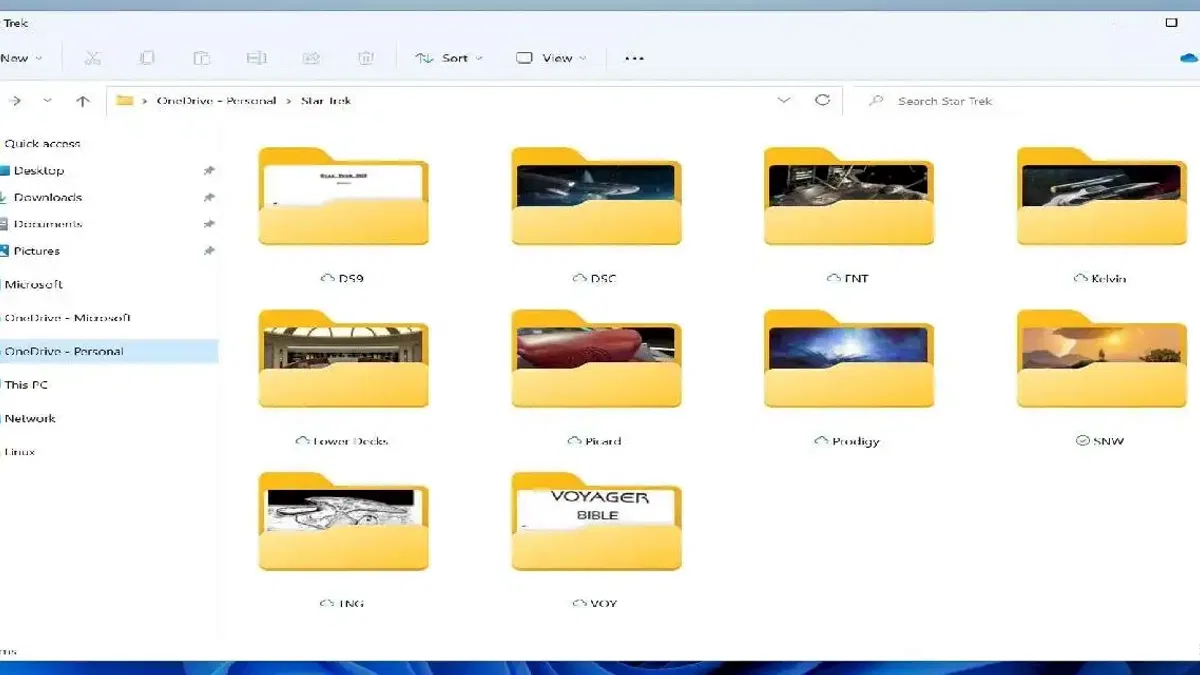Click the Cut scissors icon

pyautogui.click(x=93, y=58)
